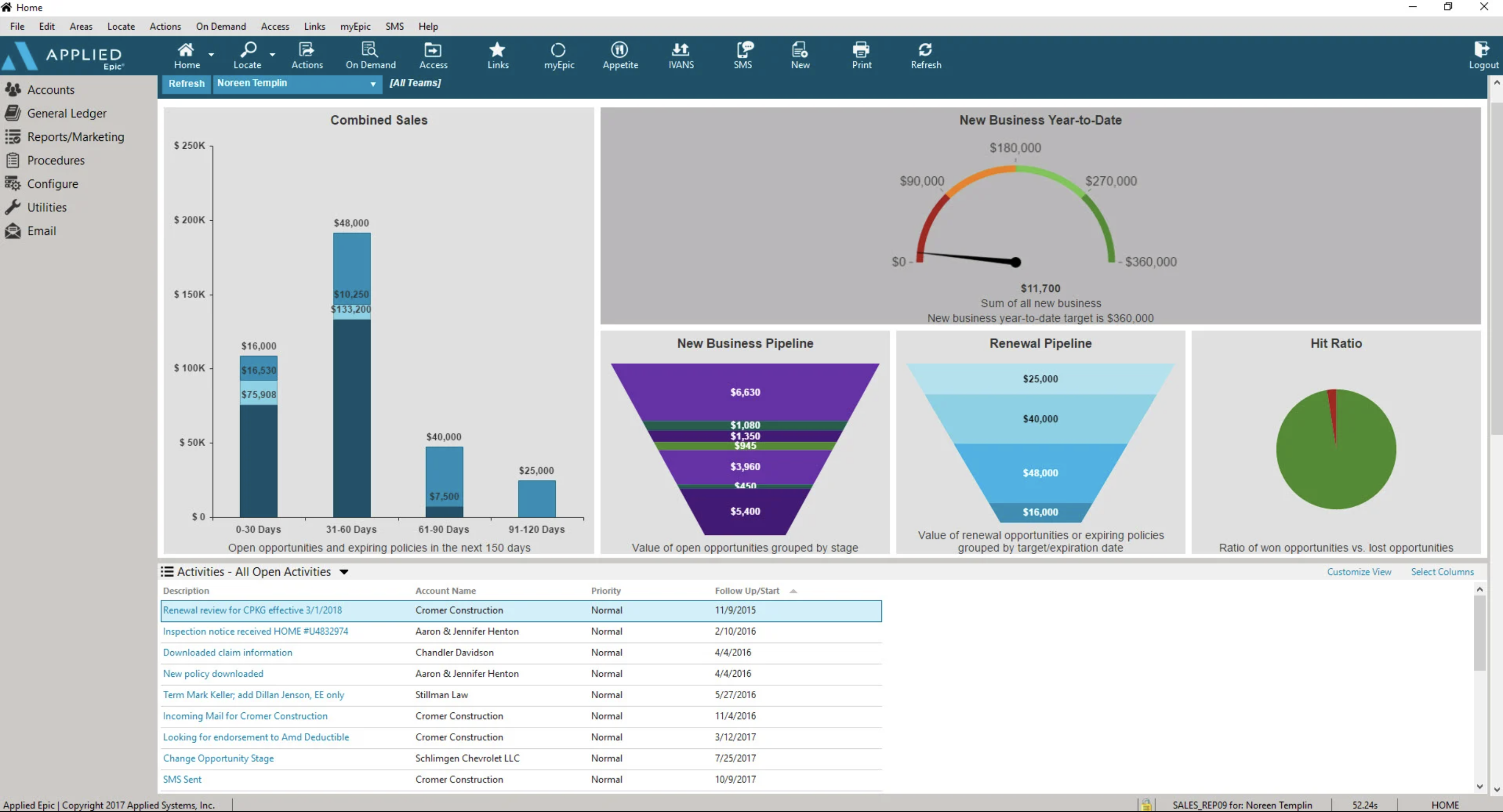Click the Customize View link
Image resolution: width=1503 pixels, height=812 pixels.
[1358, 571]
